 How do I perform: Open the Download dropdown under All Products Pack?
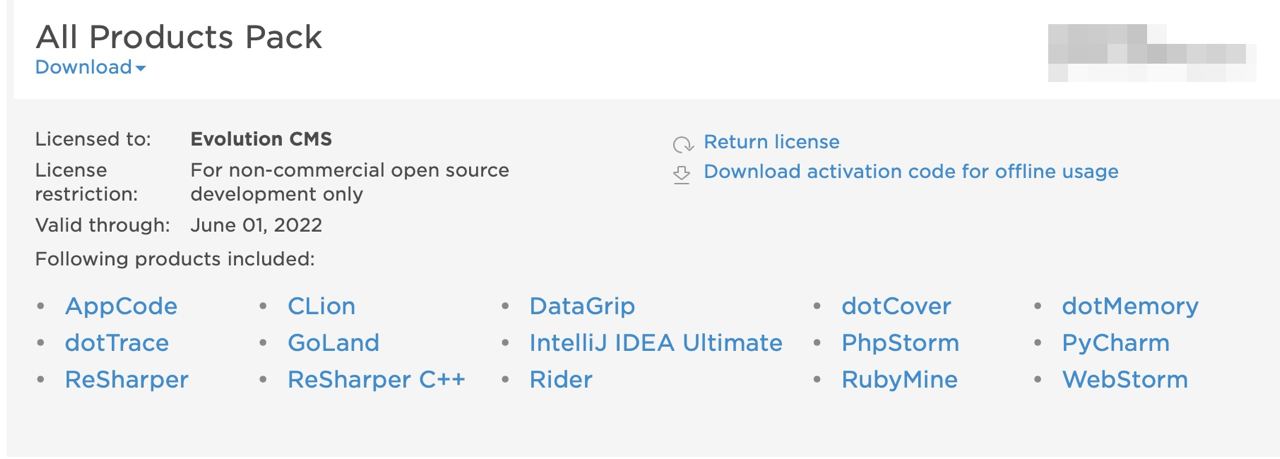[x=90, y=67]
